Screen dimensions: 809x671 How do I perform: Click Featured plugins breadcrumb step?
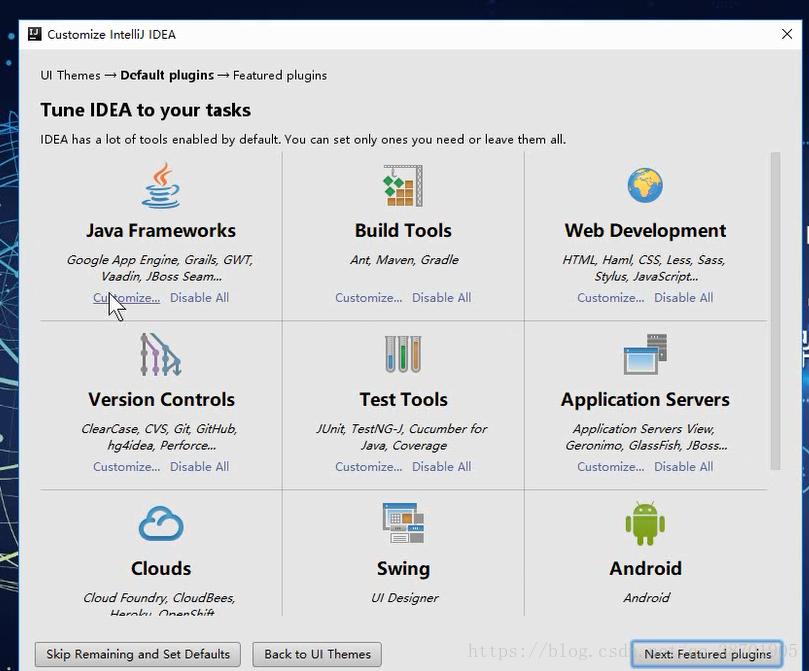[x=280, y=75]
